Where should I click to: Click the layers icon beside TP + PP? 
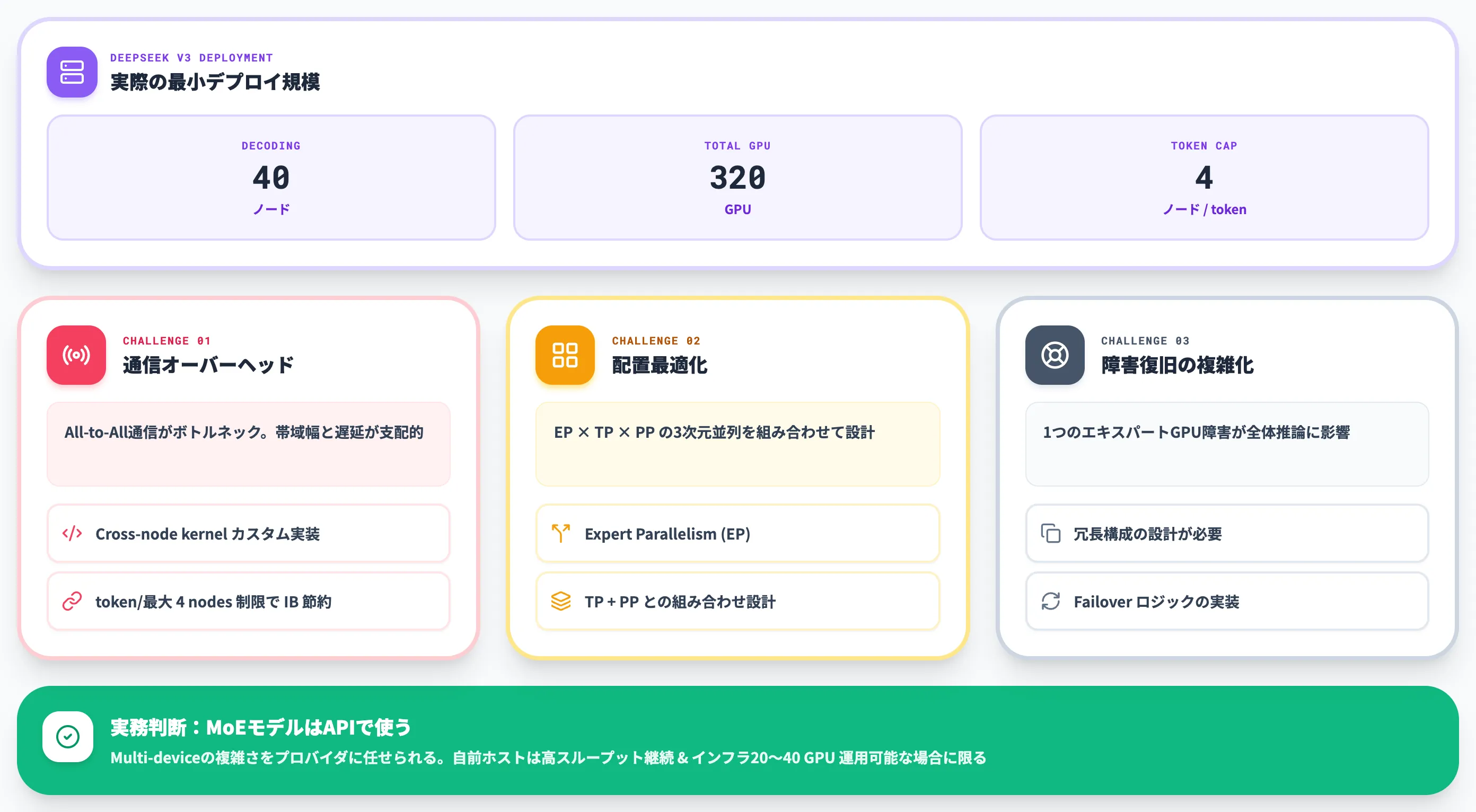tap(561, 601)
